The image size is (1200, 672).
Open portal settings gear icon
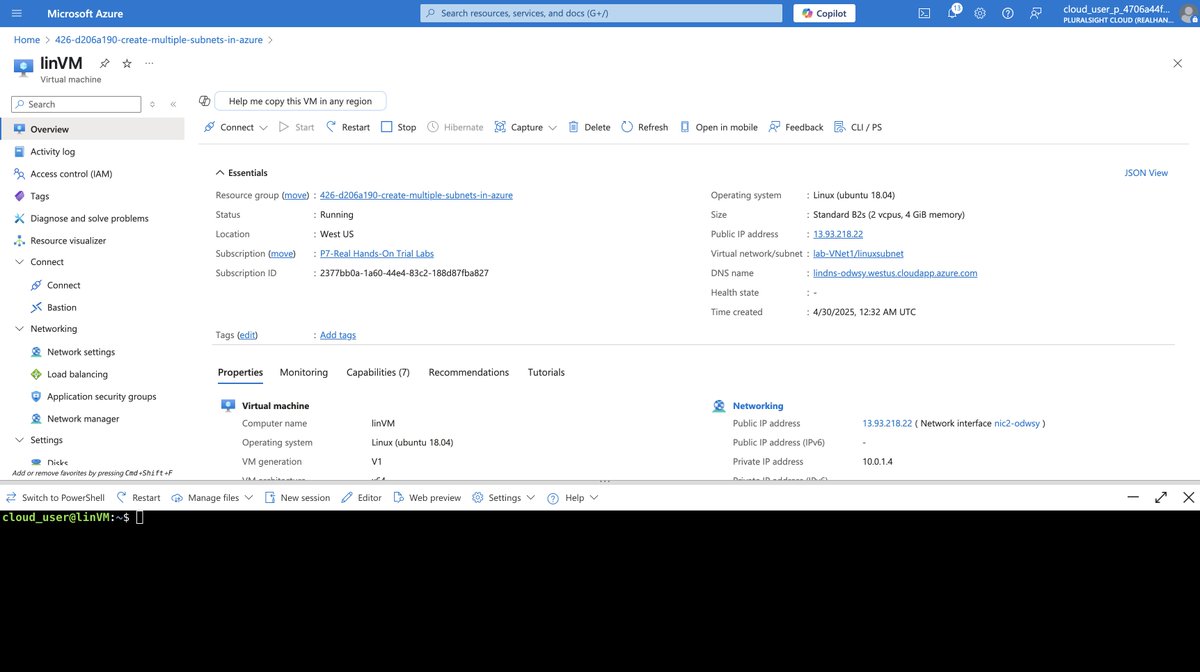click(979, 13)
